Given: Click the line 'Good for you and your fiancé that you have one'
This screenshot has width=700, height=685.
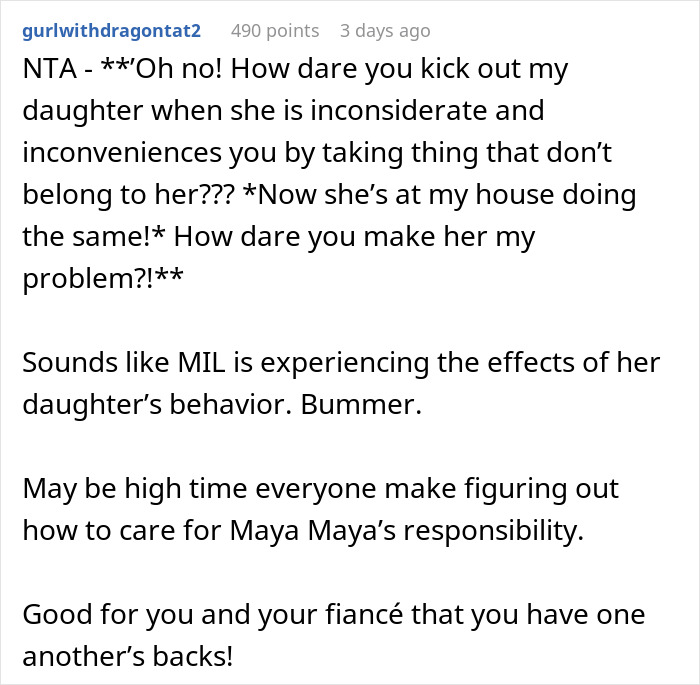Looking at the screenshot, I should [334, 614].
